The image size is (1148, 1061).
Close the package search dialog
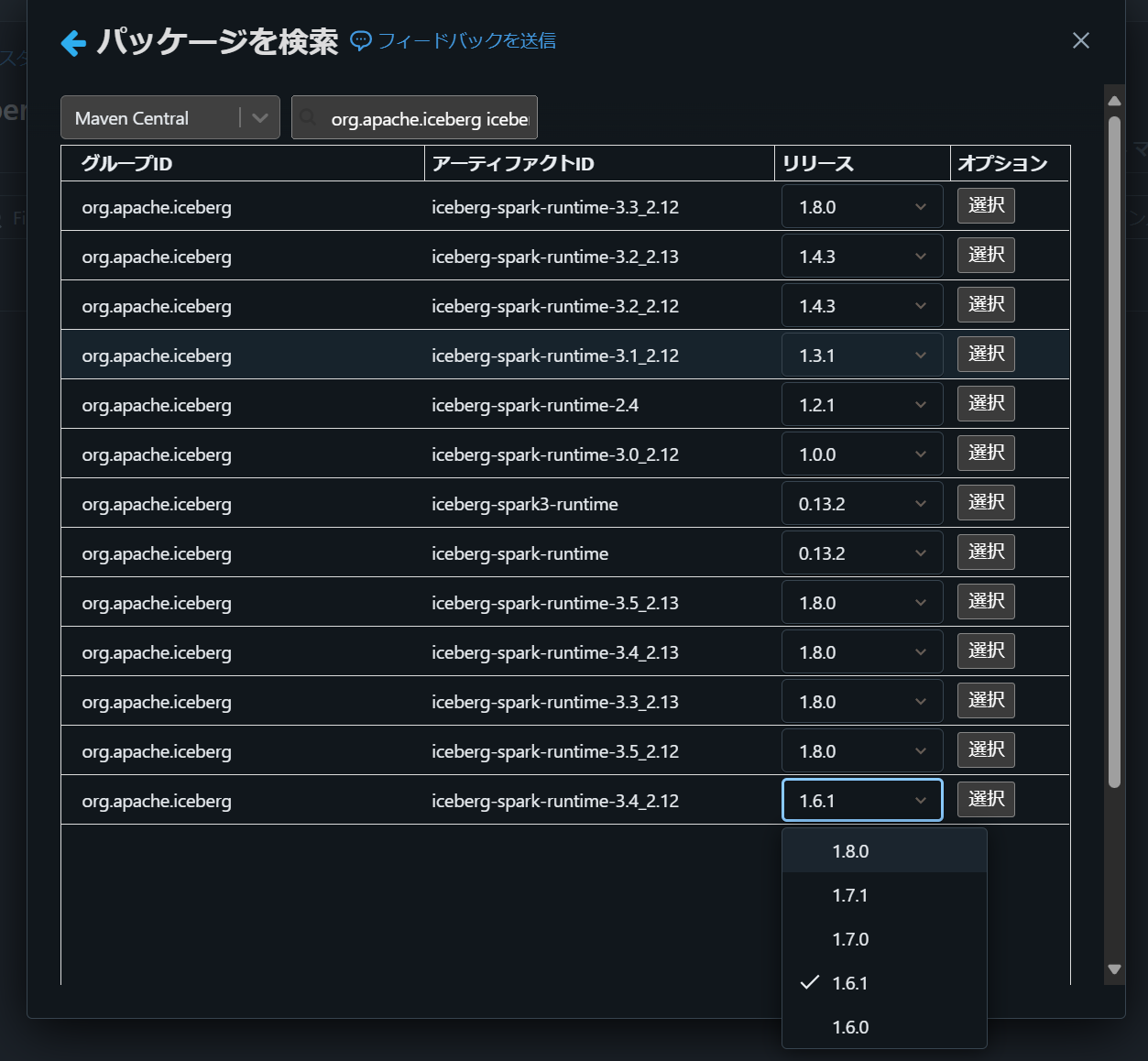1081,40
